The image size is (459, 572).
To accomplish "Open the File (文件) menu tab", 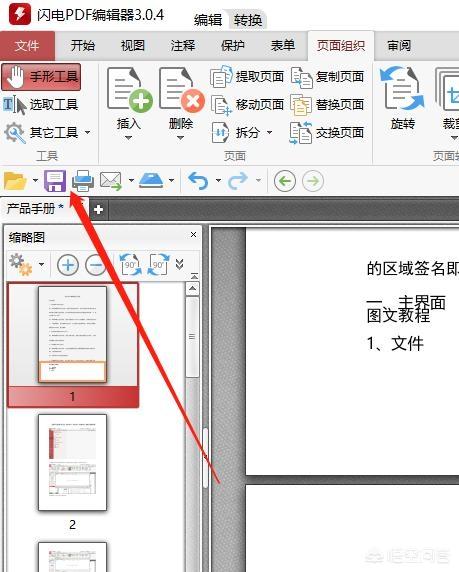I will coord(27,46).
